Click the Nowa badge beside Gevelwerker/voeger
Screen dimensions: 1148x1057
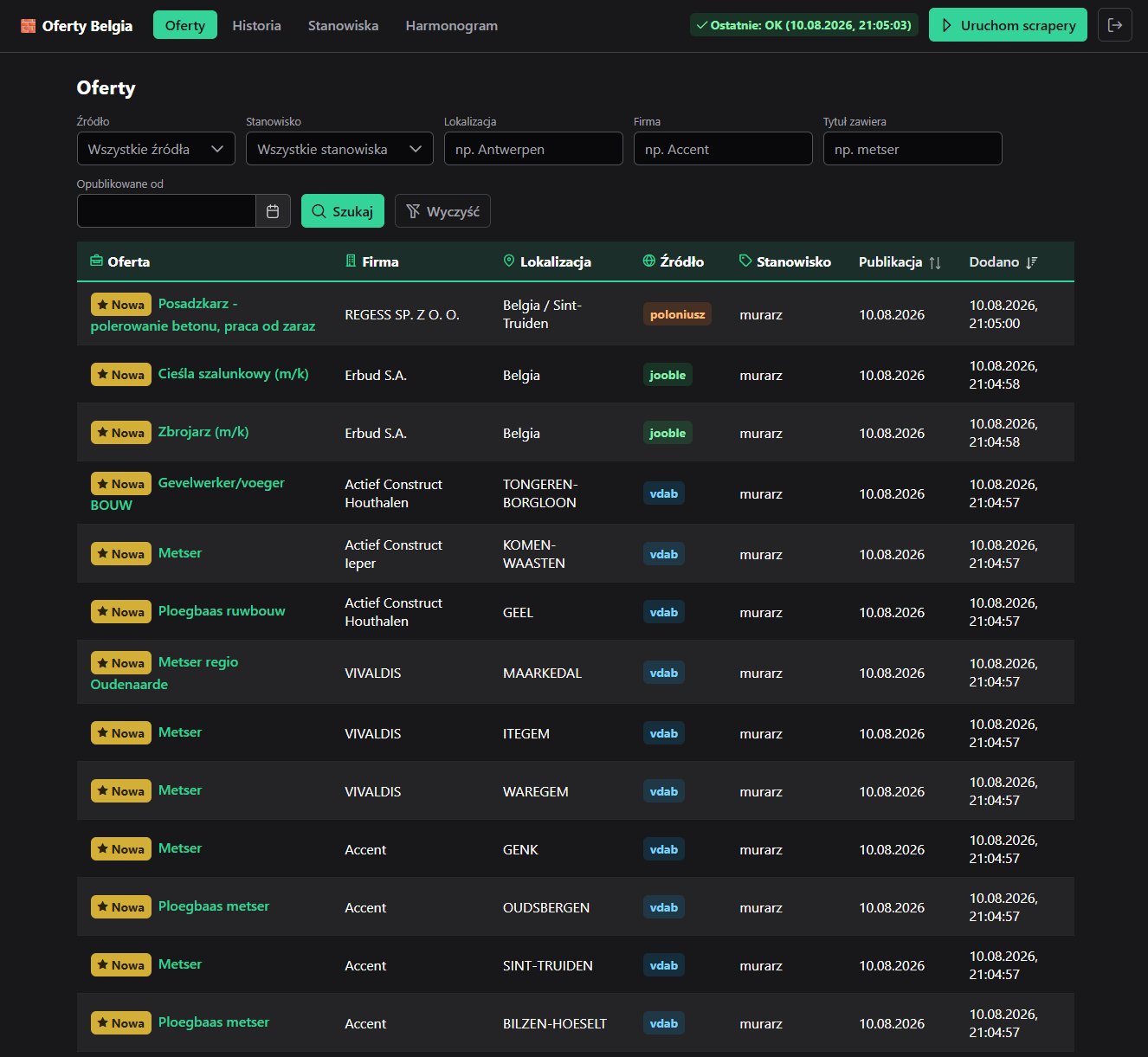[x=121, y=484]
